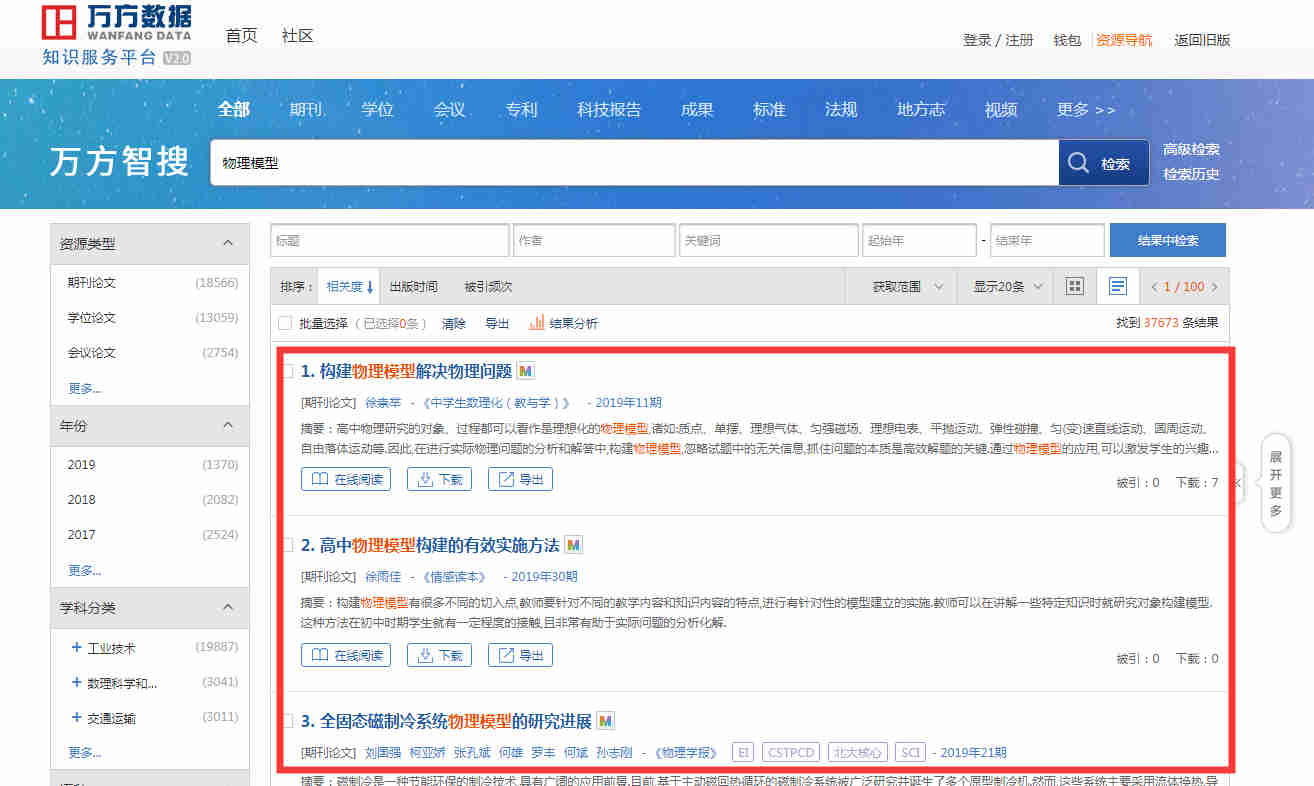Switch to grid view icon
Viewport: 1314px width, 786px height.
pyautogui.click(x=1075, y=287)
